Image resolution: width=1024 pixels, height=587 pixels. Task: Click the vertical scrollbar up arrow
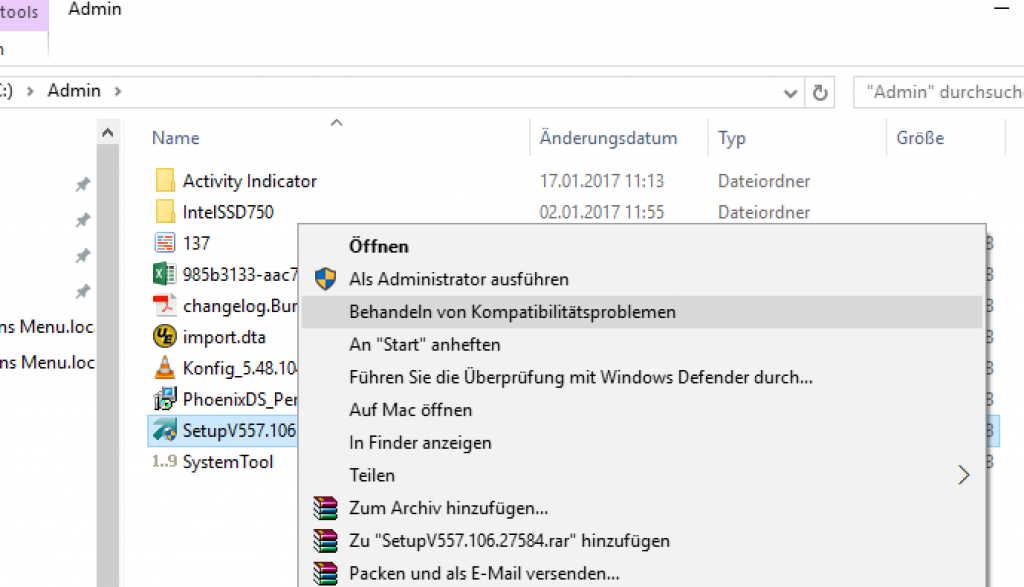pos(107,131)
